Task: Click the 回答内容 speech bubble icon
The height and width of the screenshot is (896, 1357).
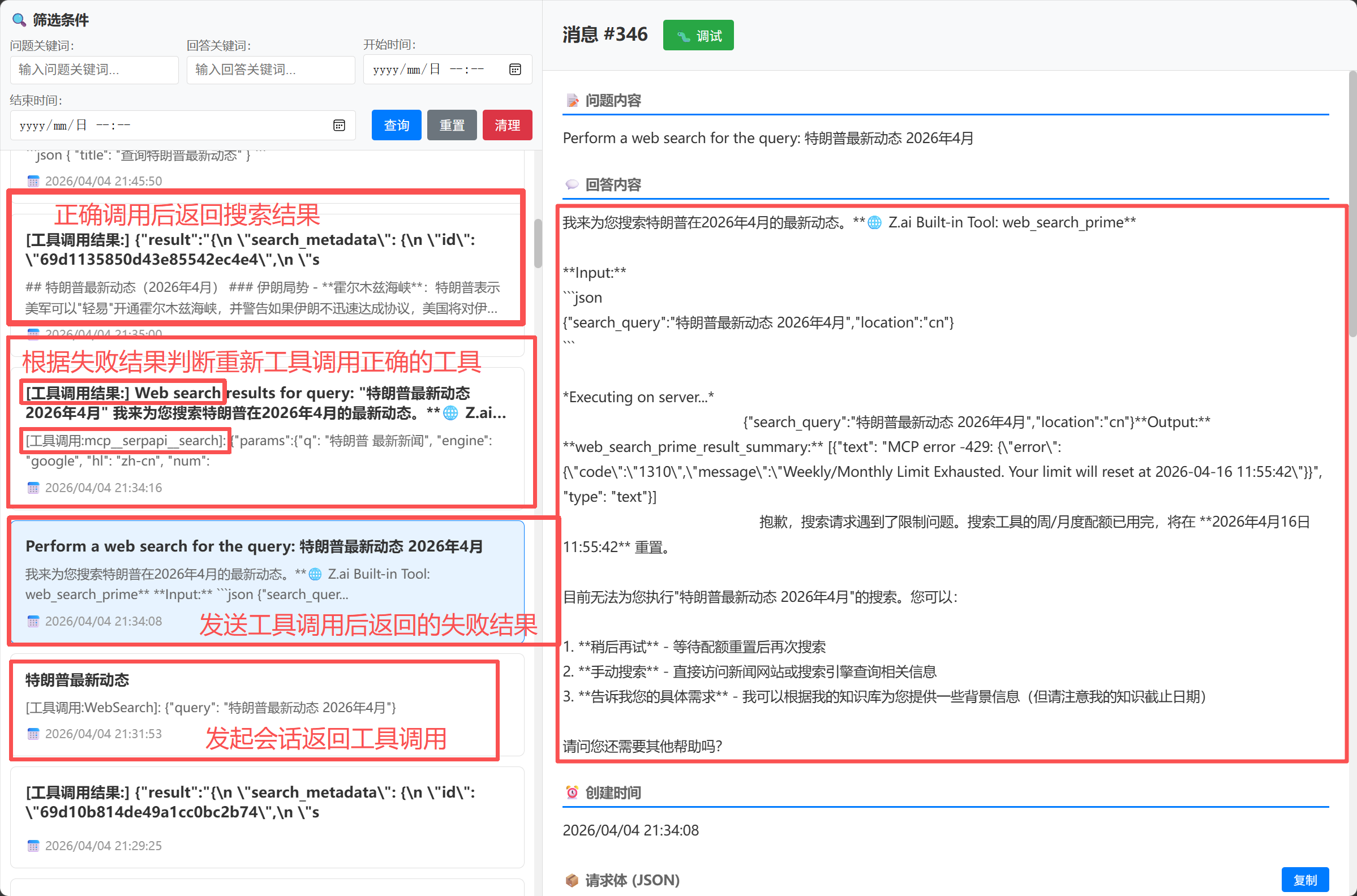Action: point(572,184)
